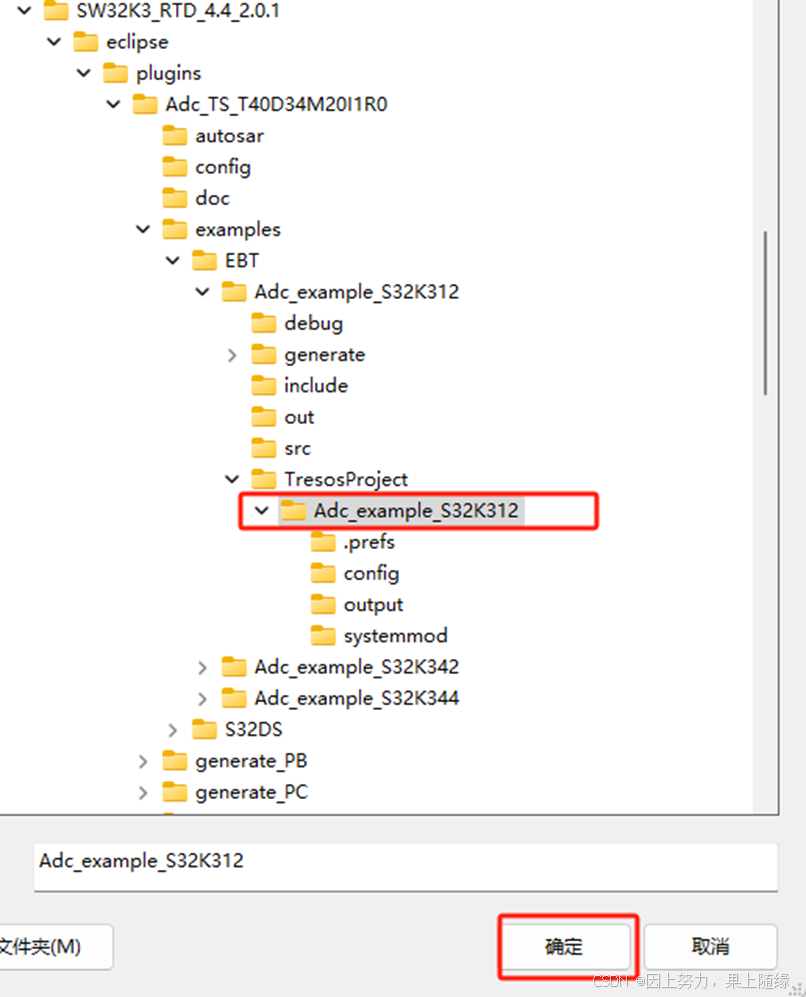Select the Adc_example_S32K342 tree label

pos(357,667)
